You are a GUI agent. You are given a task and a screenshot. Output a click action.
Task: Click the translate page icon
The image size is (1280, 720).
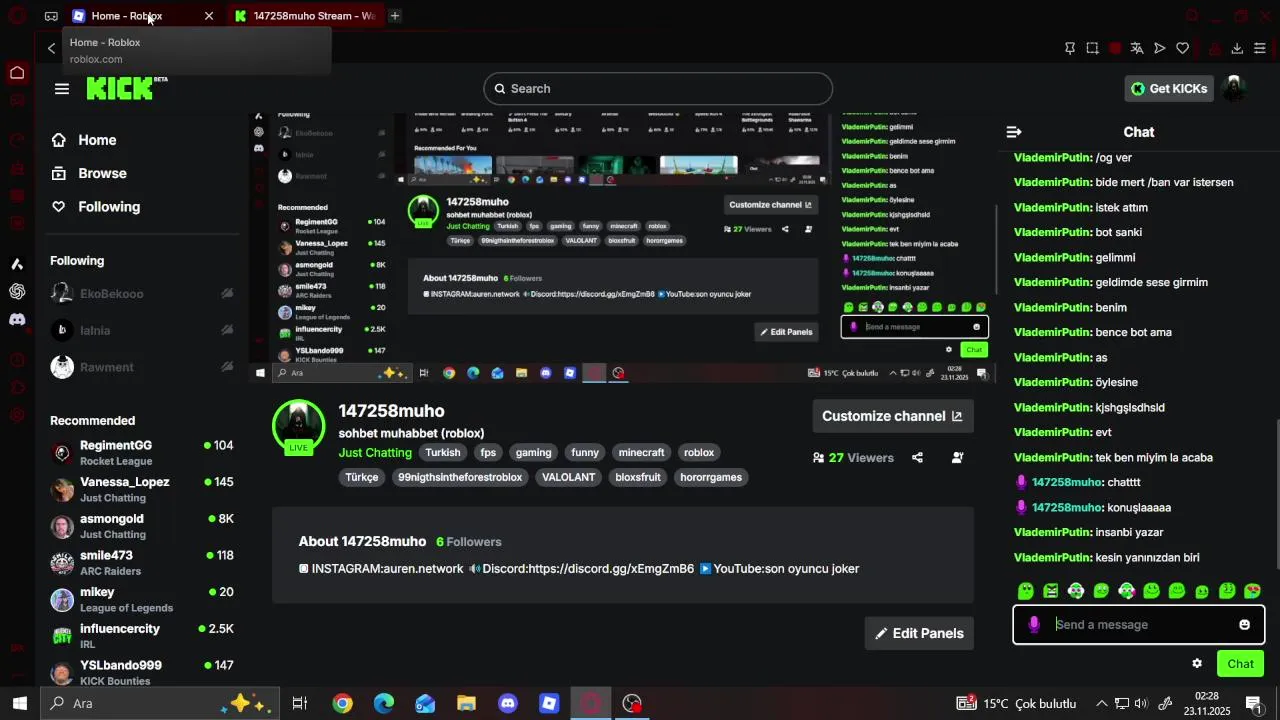[1137, 48]
